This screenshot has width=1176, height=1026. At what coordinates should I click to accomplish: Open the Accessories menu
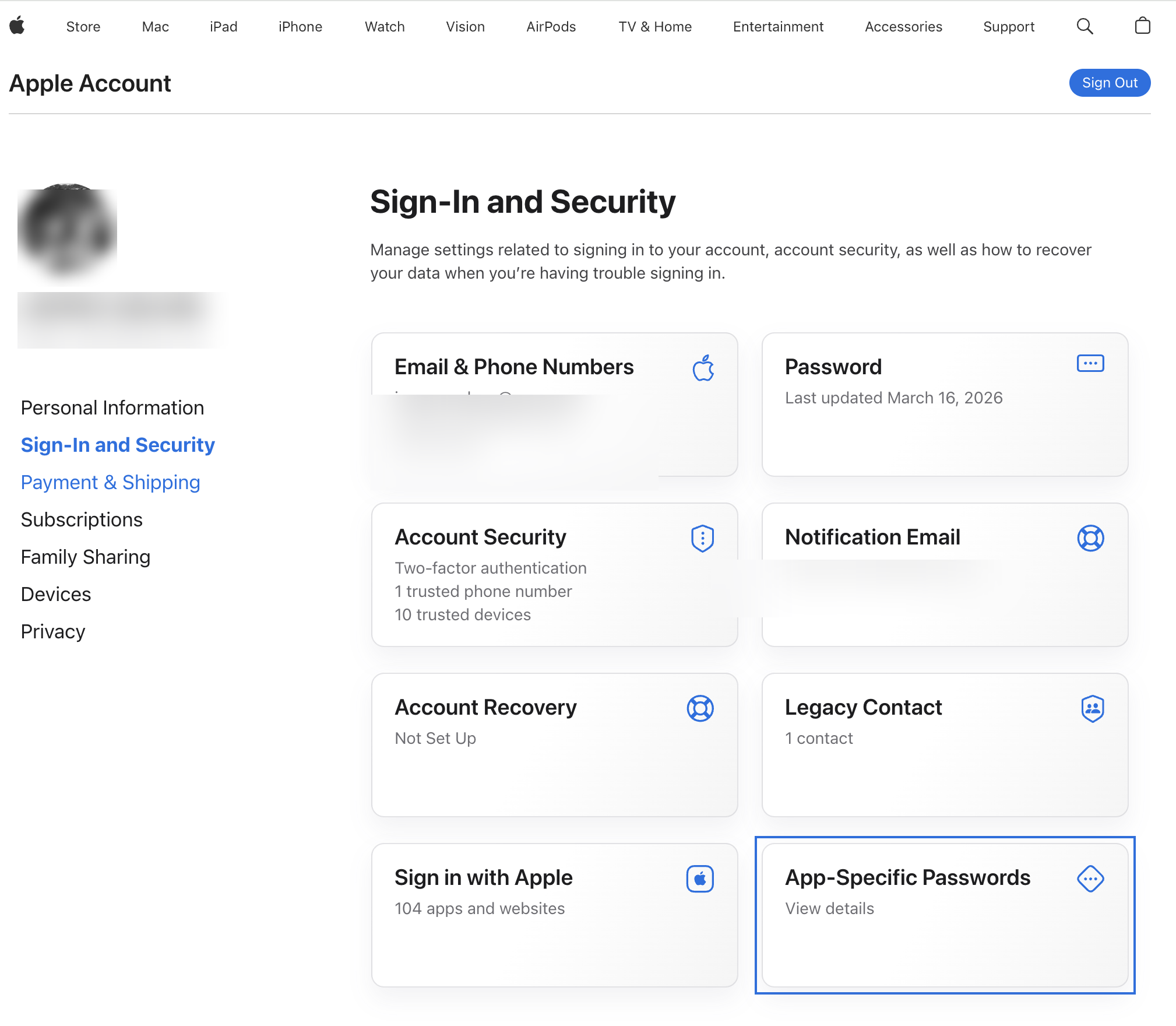tap(904, 27)
